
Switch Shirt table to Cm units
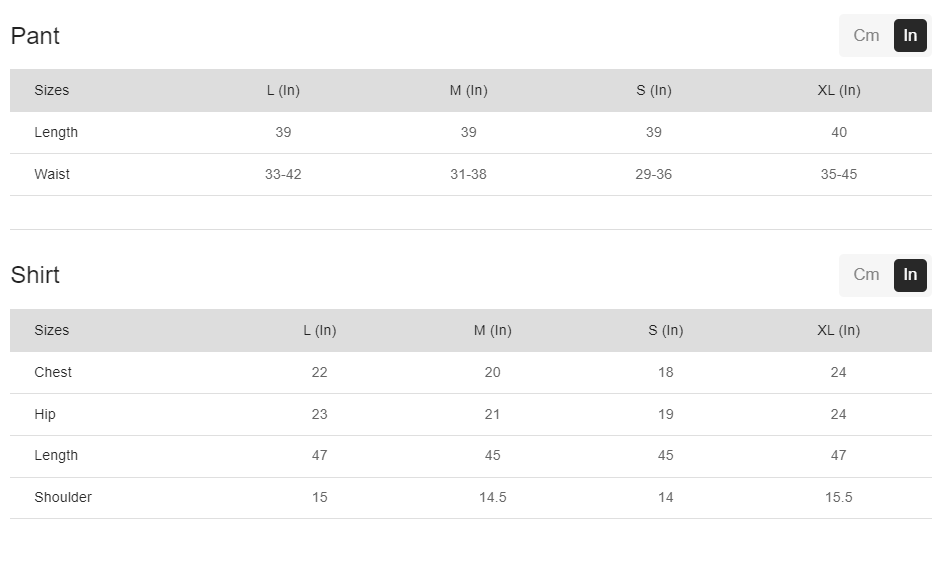tap(866, 275)
